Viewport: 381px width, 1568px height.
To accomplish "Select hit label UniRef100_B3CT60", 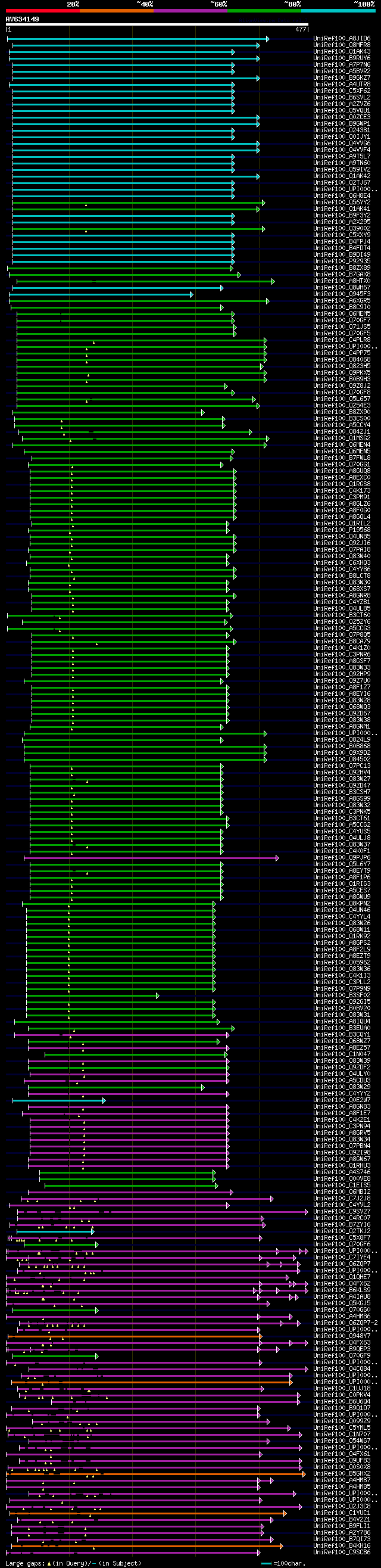I will (342, 615).
